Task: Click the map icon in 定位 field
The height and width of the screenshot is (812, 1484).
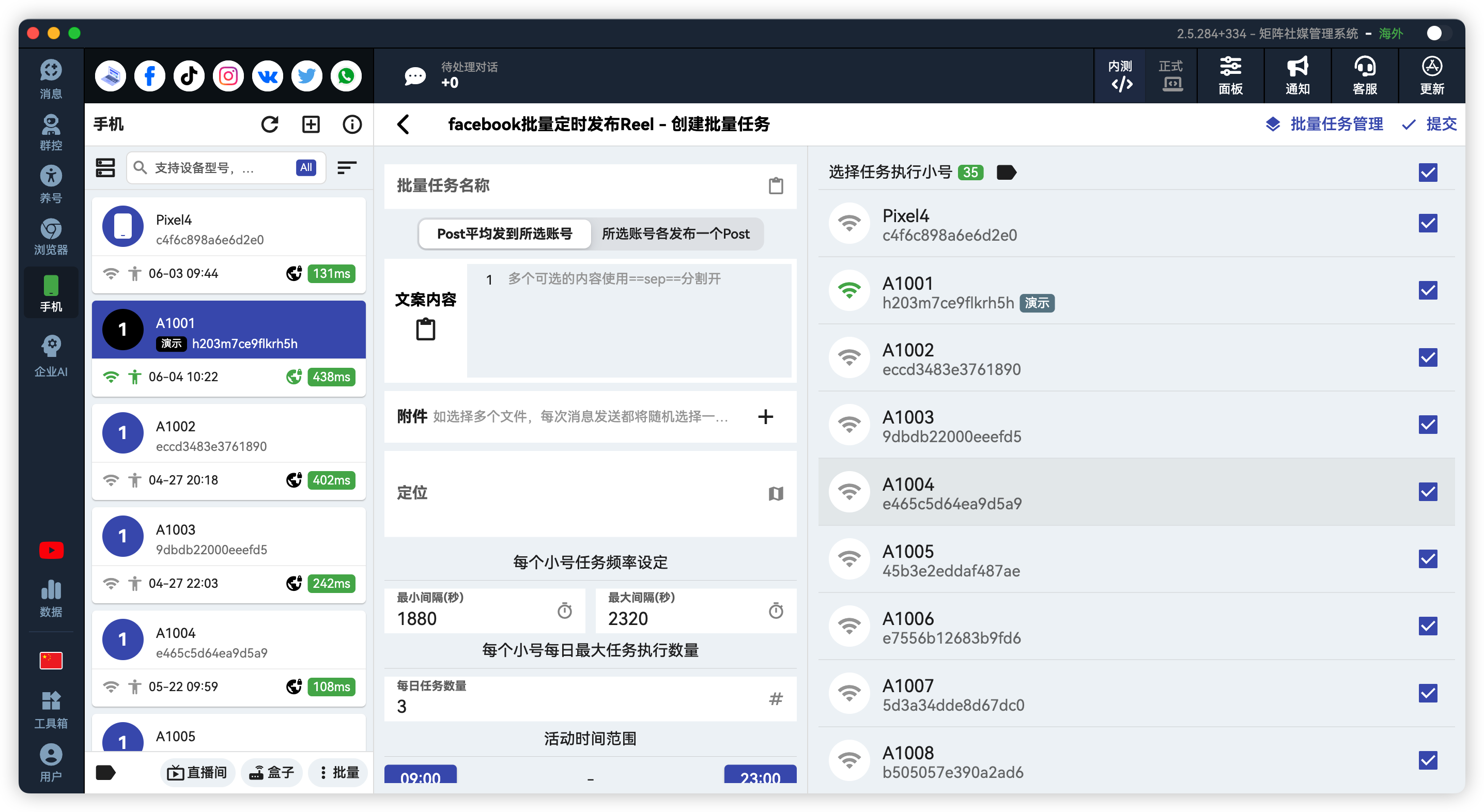Action: coord(776,493)
